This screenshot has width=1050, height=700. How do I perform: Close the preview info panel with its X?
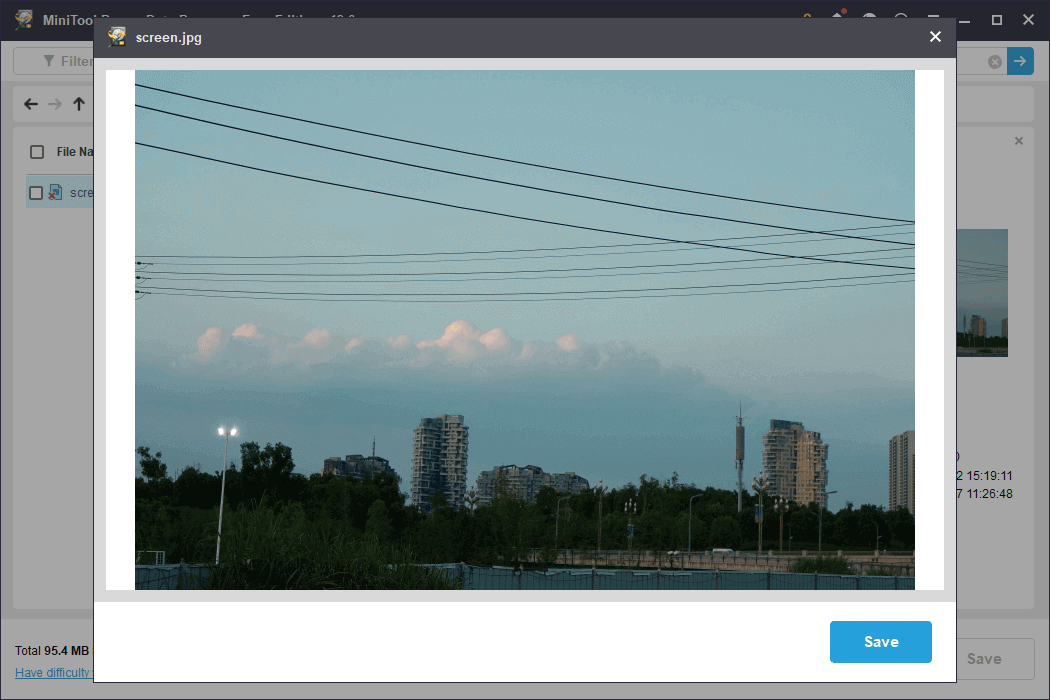coord(1018,140)
